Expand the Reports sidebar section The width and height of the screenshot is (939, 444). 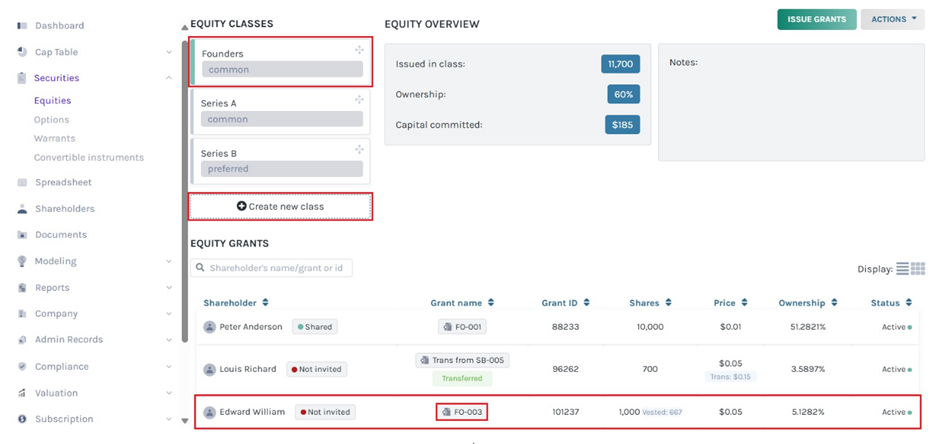[x=168, y=288]
